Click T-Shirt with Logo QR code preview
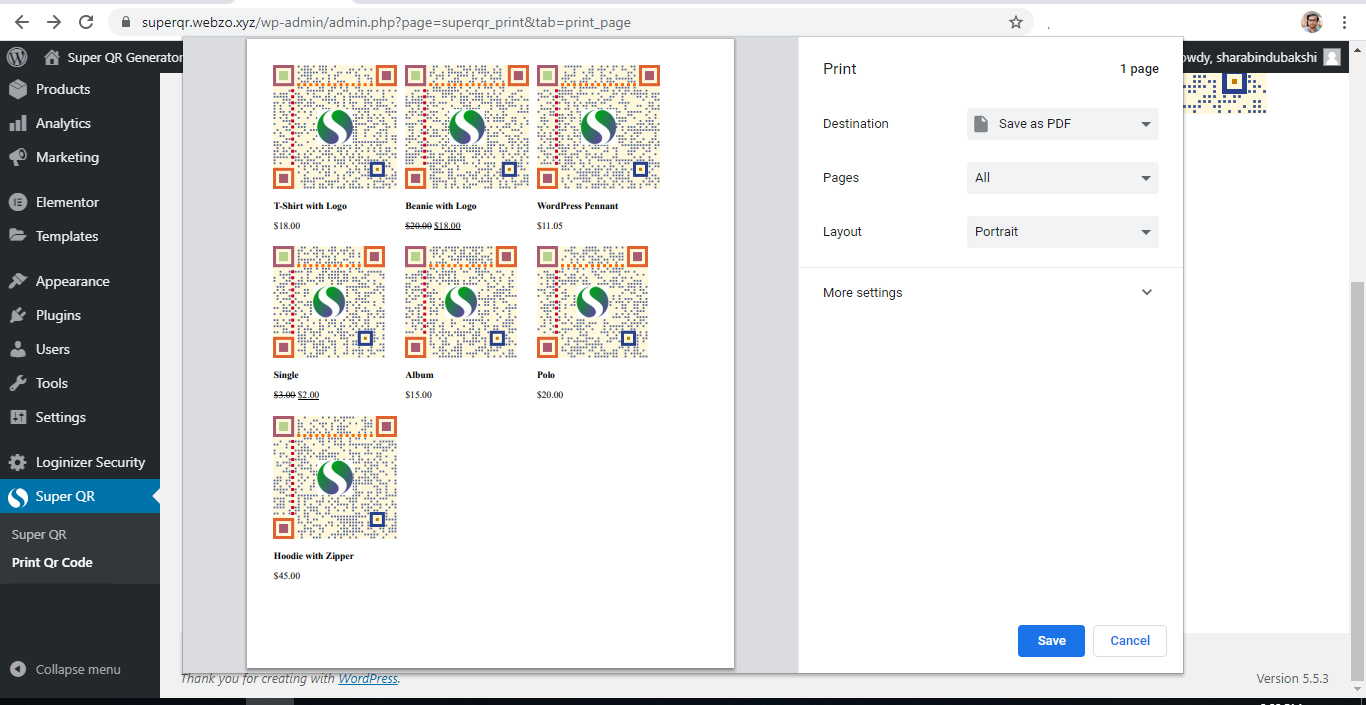The height and width of the screenshot is (705, 1366). point(335,127)
